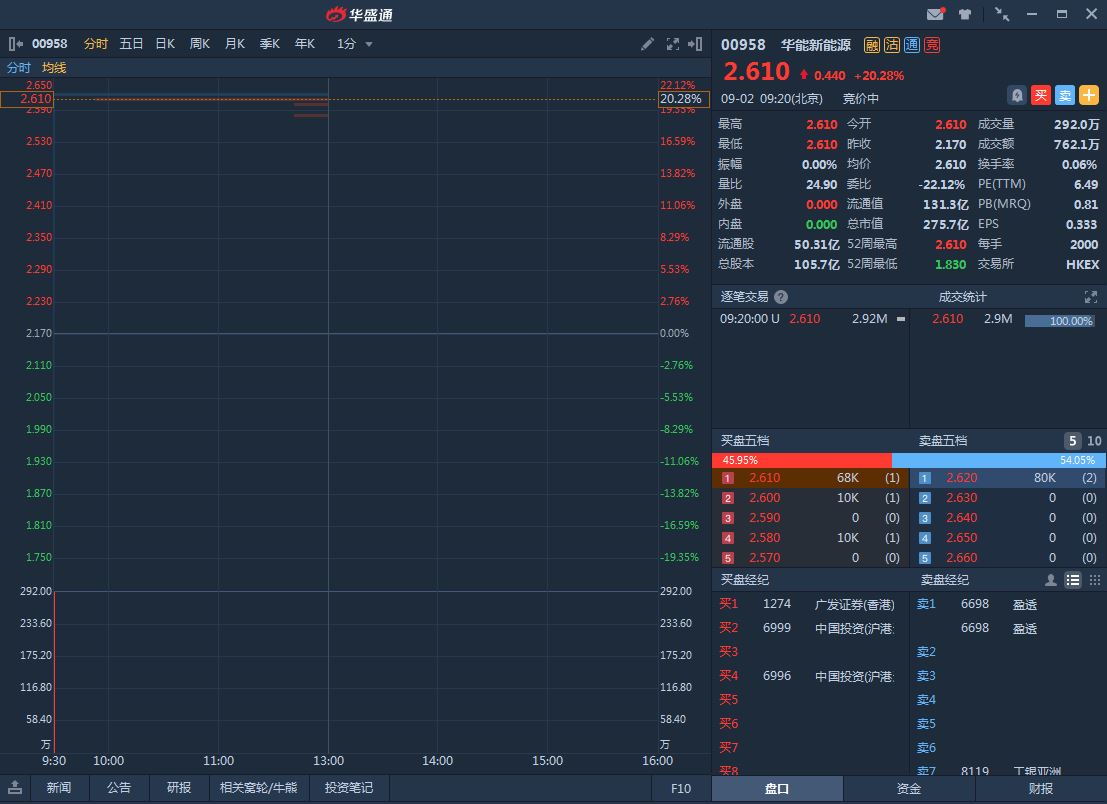Click sell broker code 8119

coord(974,770)
